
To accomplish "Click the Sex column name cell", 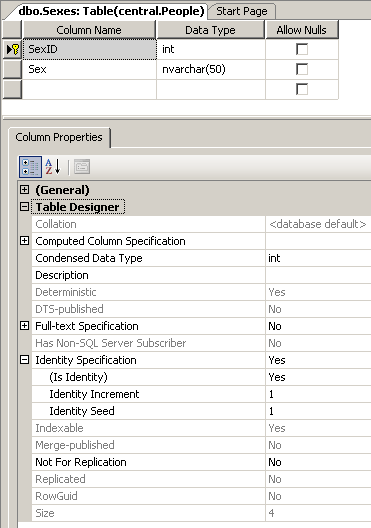I will pyautogui.click(x=90, y=69).
